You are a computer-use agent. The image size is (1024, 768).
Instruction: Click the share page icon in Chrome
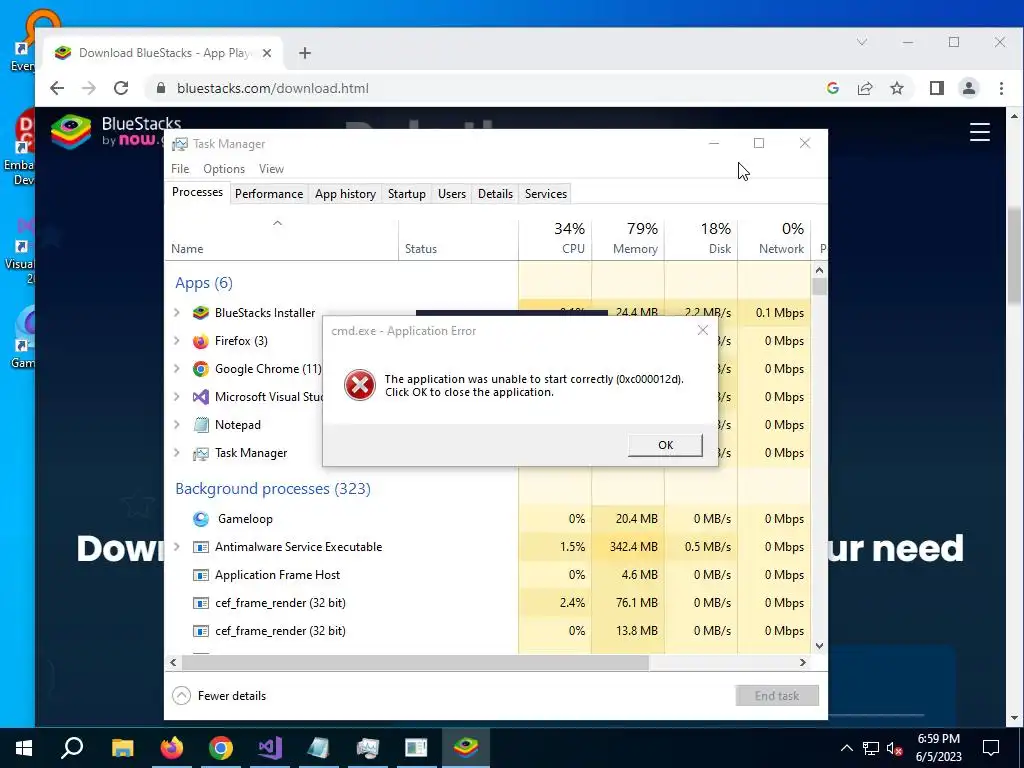point(865,88)
